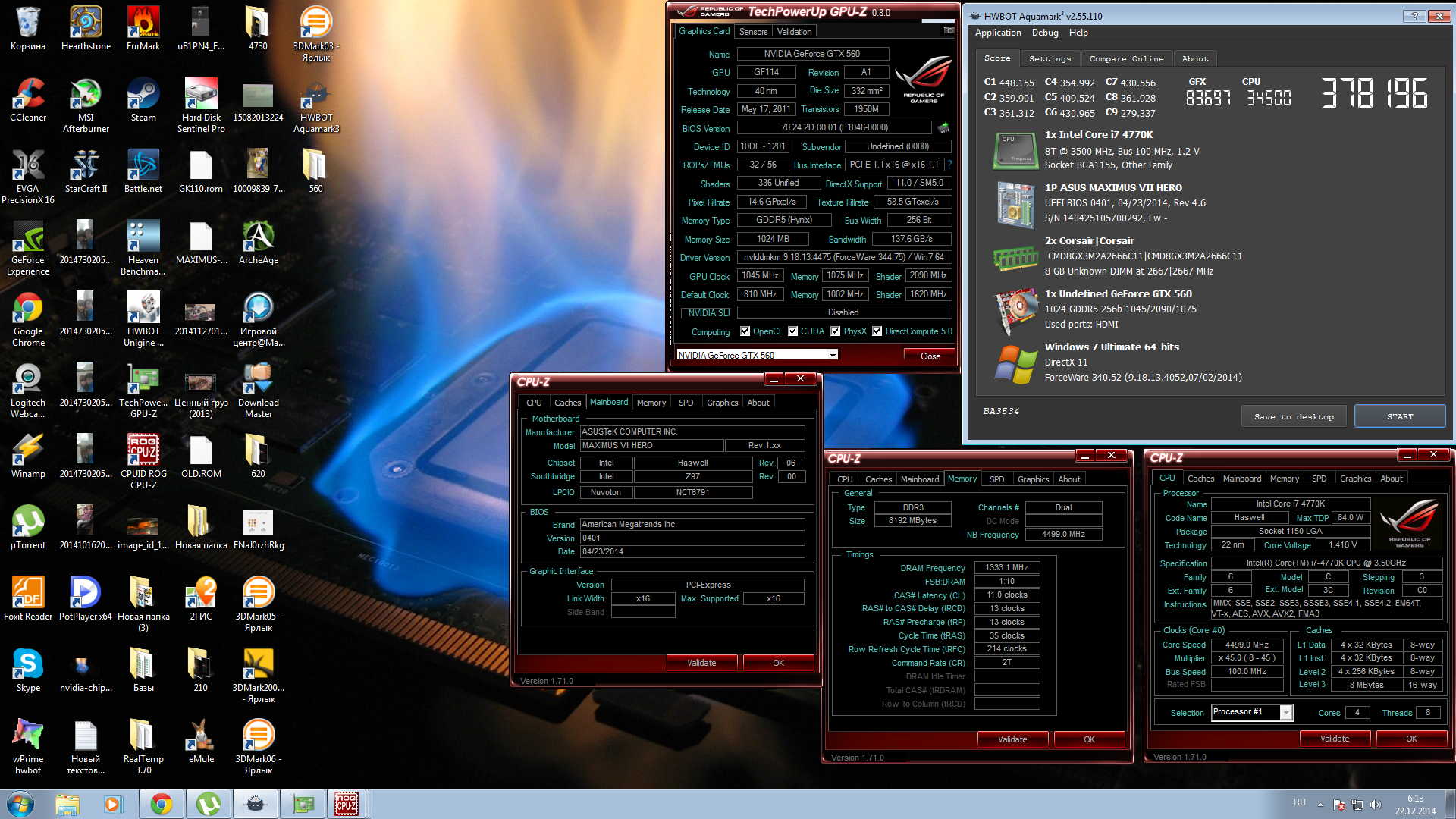This screenshot has width=1456, height=819.
Task: Open ArcheAge desktop shortcut
Action: tap(259, 243)
